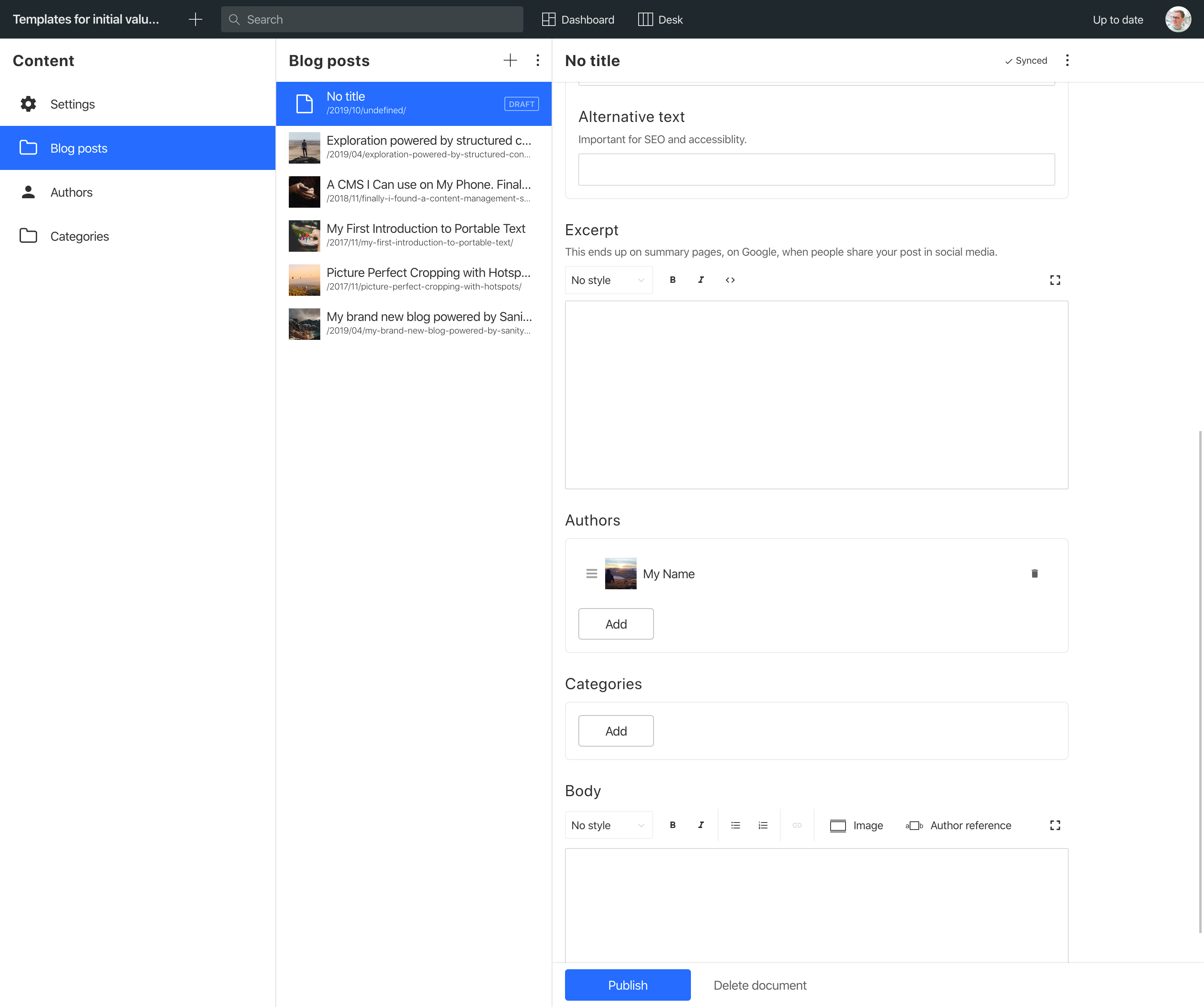The height and width of the screenshot is (1007, 1204).
Task: Toggle bold in Body toolbar
Action: pyautogui.click(x=672, y=825)
